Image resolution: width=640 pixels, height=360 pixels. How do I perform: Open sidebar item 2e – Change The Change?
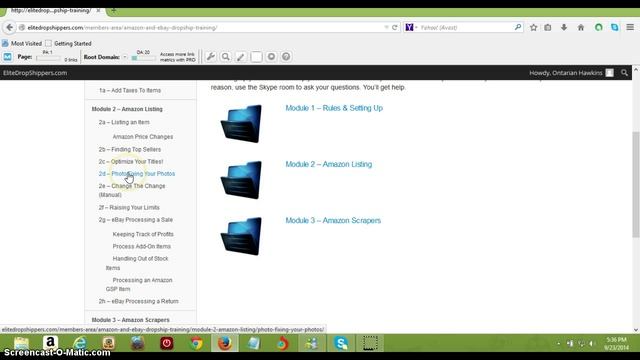132,190
